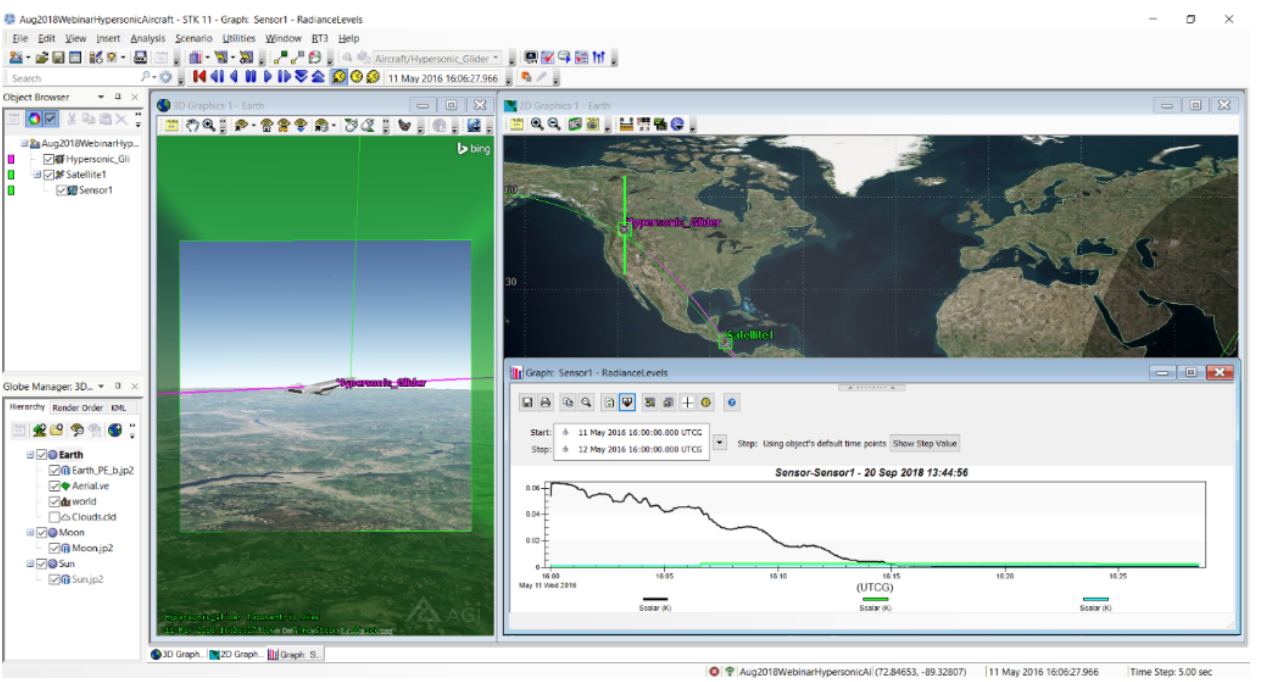Select the 2D Graph workspace tab at bottom
The width and height of the screenshot is (1264, 682).
[x=235, y=655]
